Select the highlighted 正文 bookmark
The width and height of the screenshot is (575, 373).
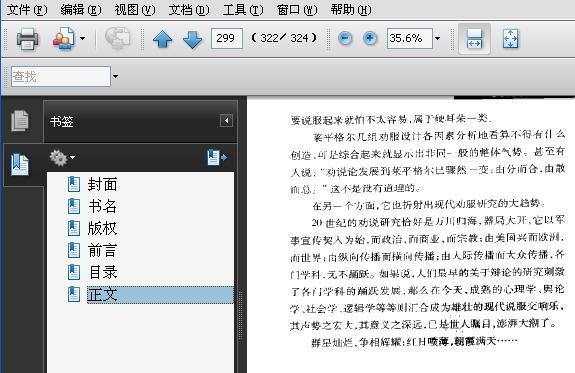point(160,295)
